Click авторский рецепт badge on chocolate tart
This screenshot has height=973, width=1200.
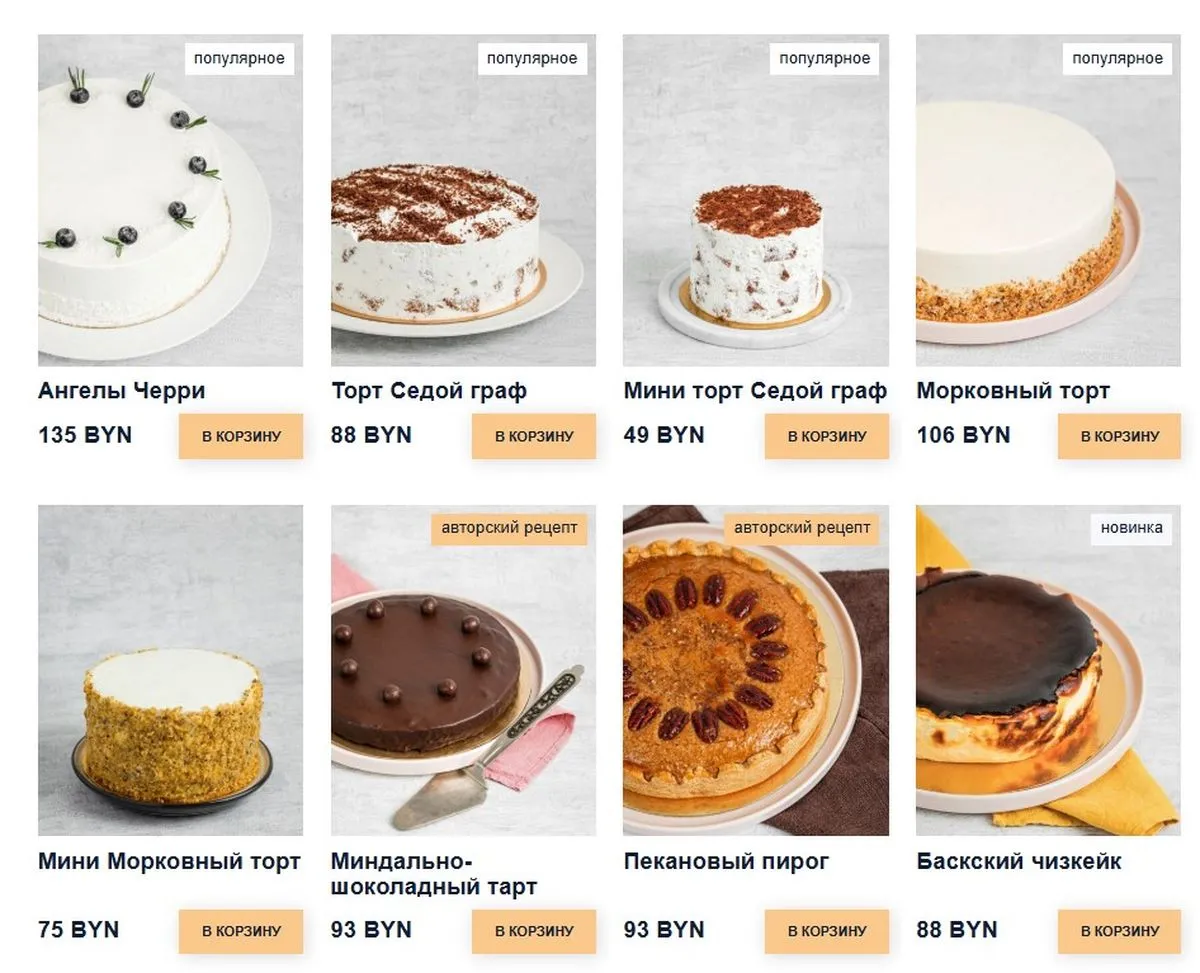(x=509, y=527)
